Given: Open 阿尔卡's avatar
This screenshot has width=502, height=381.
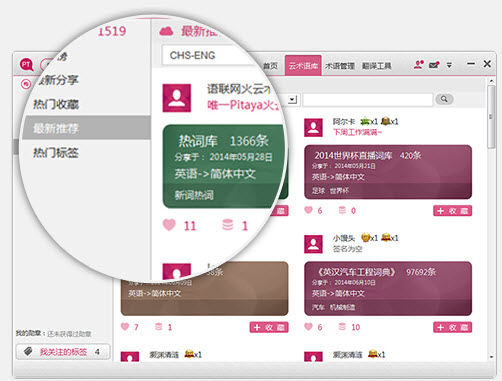Looking at the screenshot, I should coord(313,127).
